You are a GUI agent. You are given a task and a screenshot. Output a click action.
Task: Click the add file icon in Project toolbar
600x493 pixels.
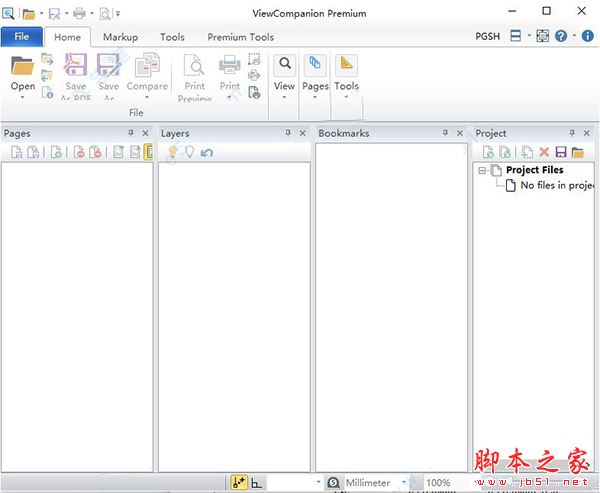click(x=488, y=152)
